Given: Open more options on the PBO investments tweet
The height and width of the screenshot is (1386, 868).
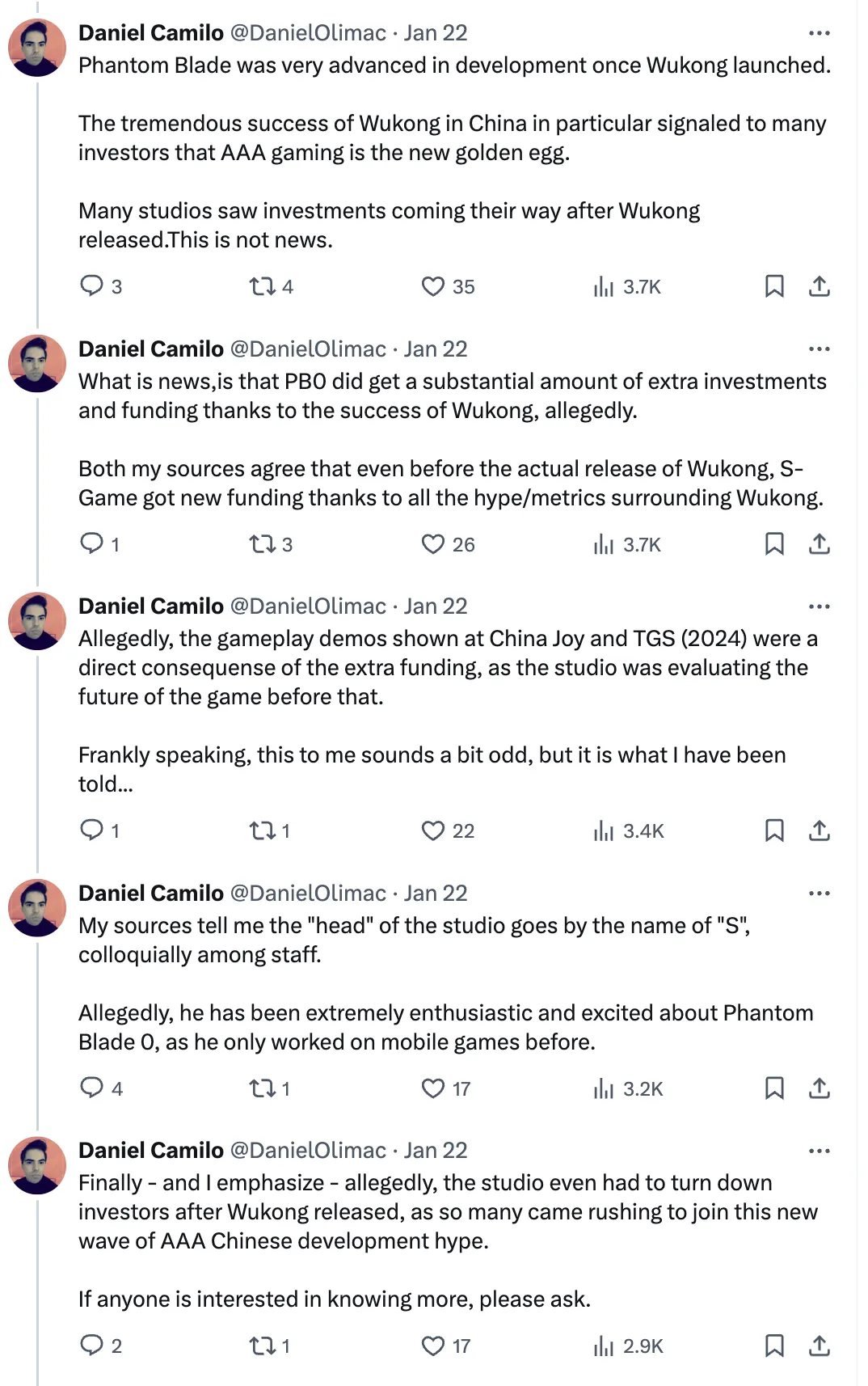Looking at the screenshot, I should [x=820, y=349].
